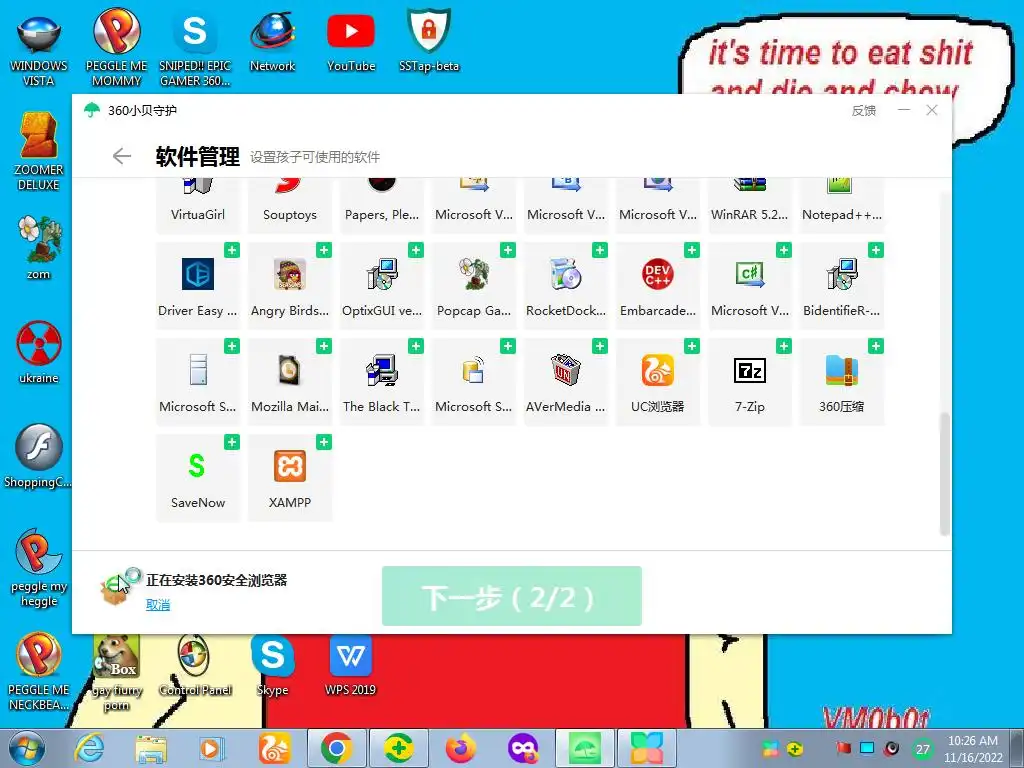Select the SaveNow app icon
Viewport: 1024px width, 768px height.
(198, 466)
